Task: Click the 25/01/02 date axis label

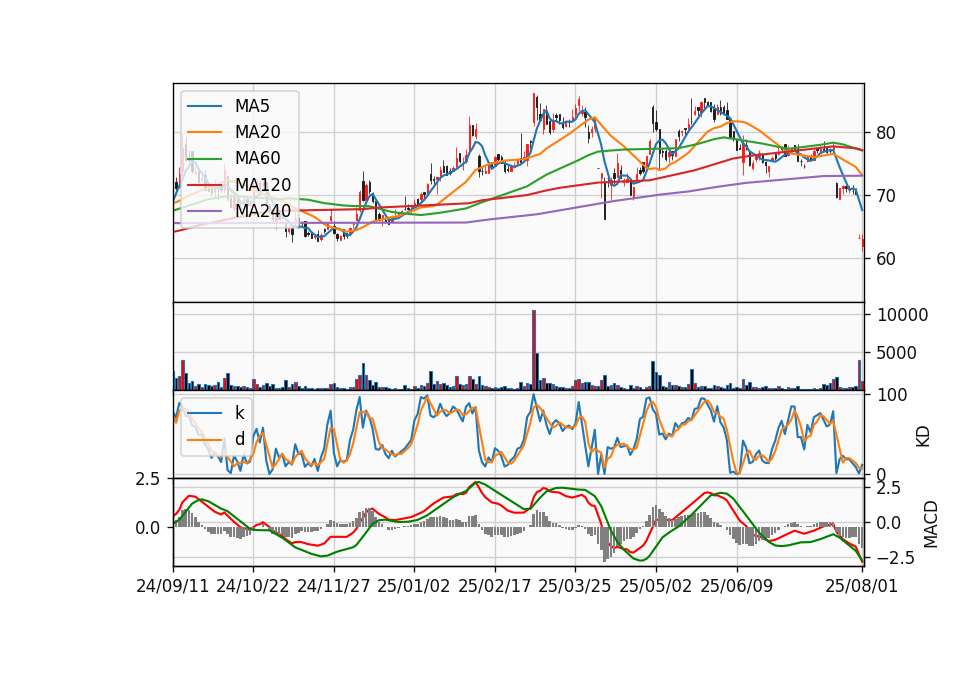Action: click(414, 586)
